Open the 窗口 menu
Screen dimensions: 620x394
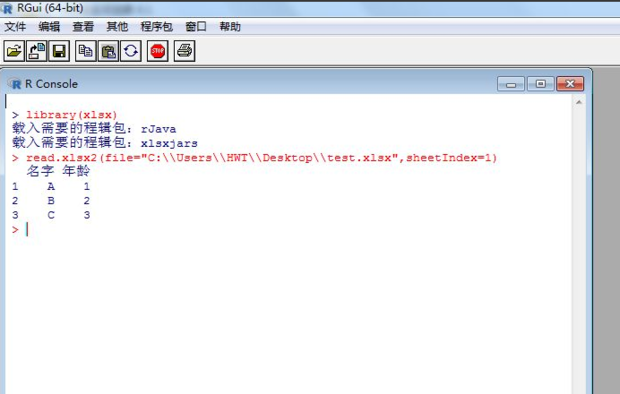click(x=196, y=27)
